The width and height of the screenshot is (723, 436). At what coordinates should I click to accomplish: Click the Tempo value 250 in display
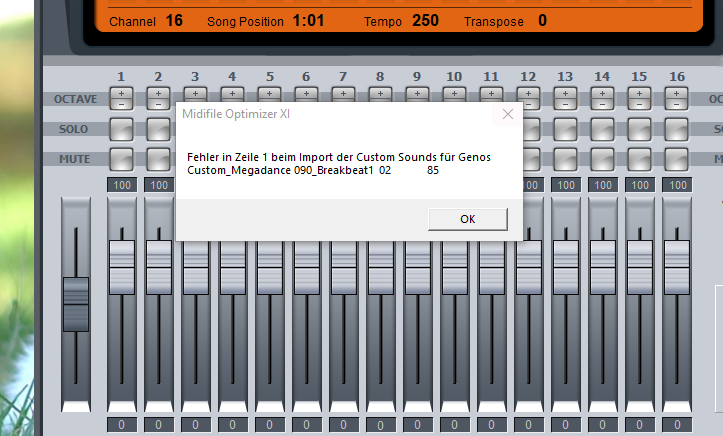tap(424, 20)
